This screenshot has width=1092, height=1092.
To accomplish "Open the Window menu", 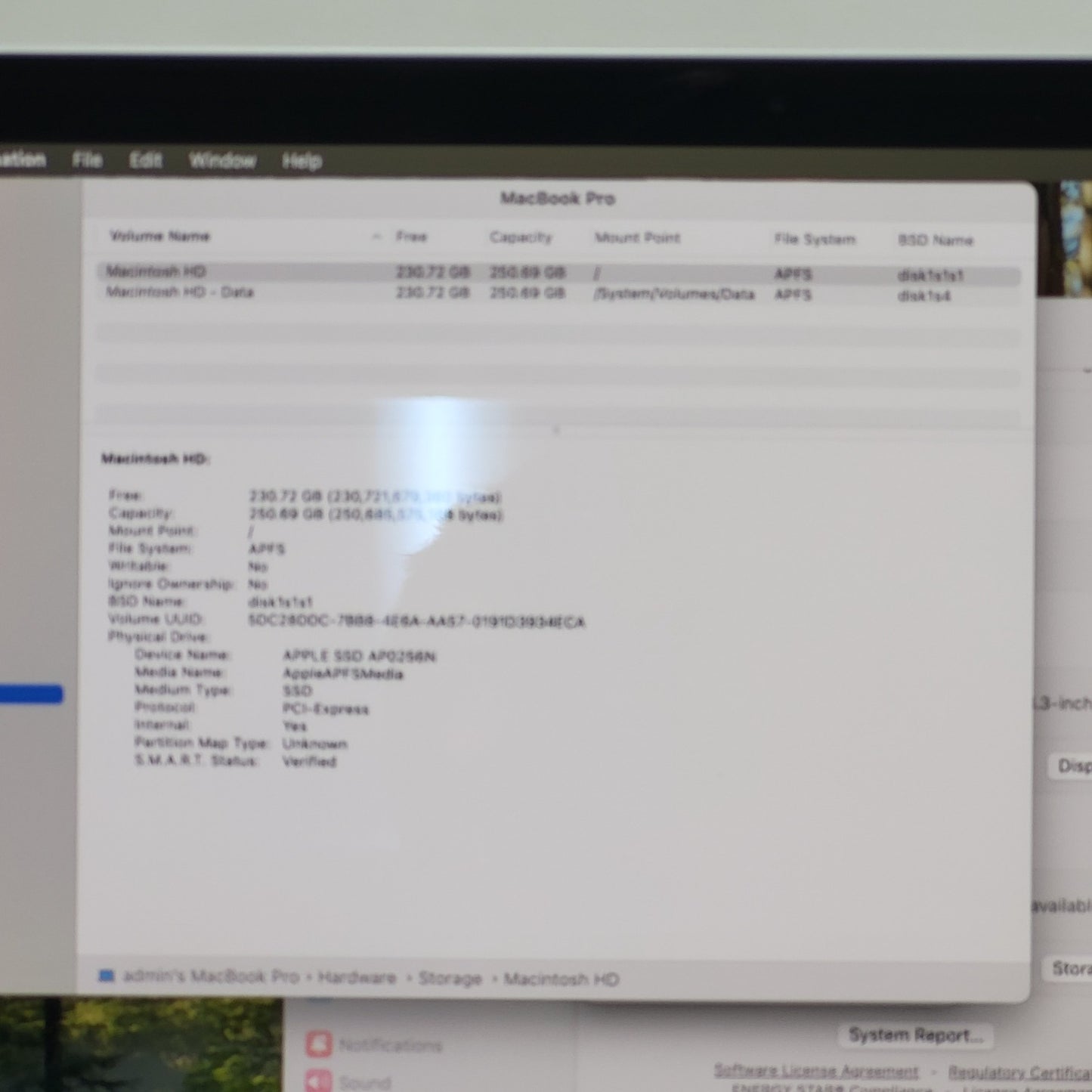I will pos(222,161).
